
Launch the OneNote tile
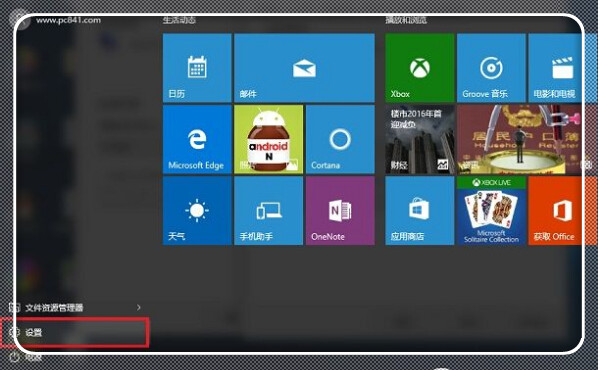[x=340, y=211]
